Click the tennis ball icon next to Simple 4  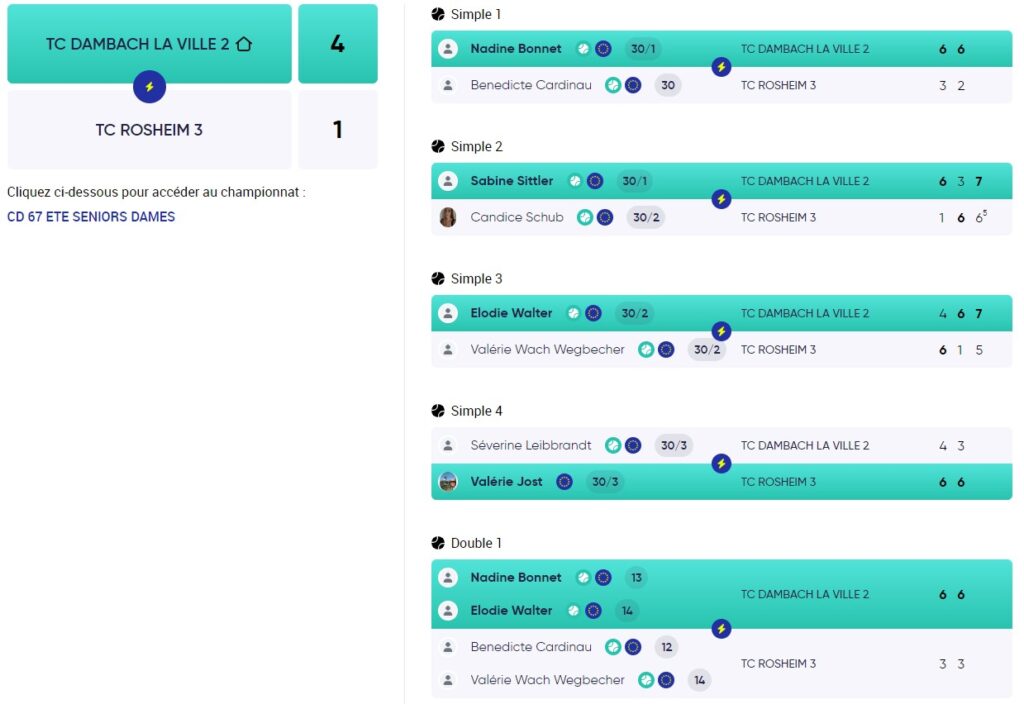tap(438, 411)
